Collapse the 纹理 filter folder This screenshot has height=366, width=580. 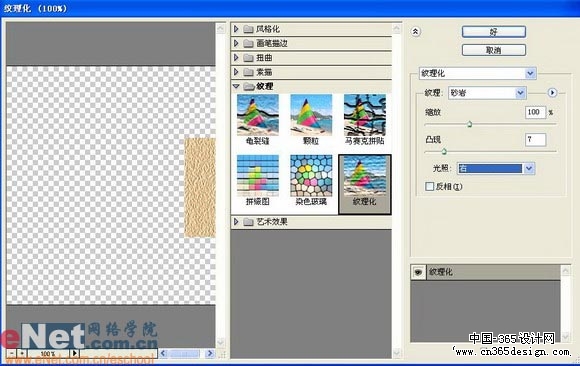tap(236, 86)
